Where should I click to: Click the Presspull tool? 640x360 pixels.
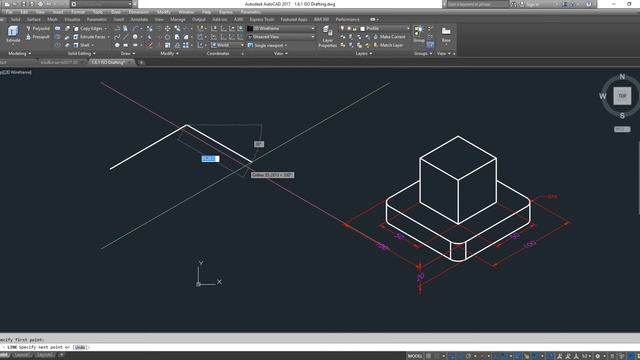pyautogui.click(x=38, y=37)
